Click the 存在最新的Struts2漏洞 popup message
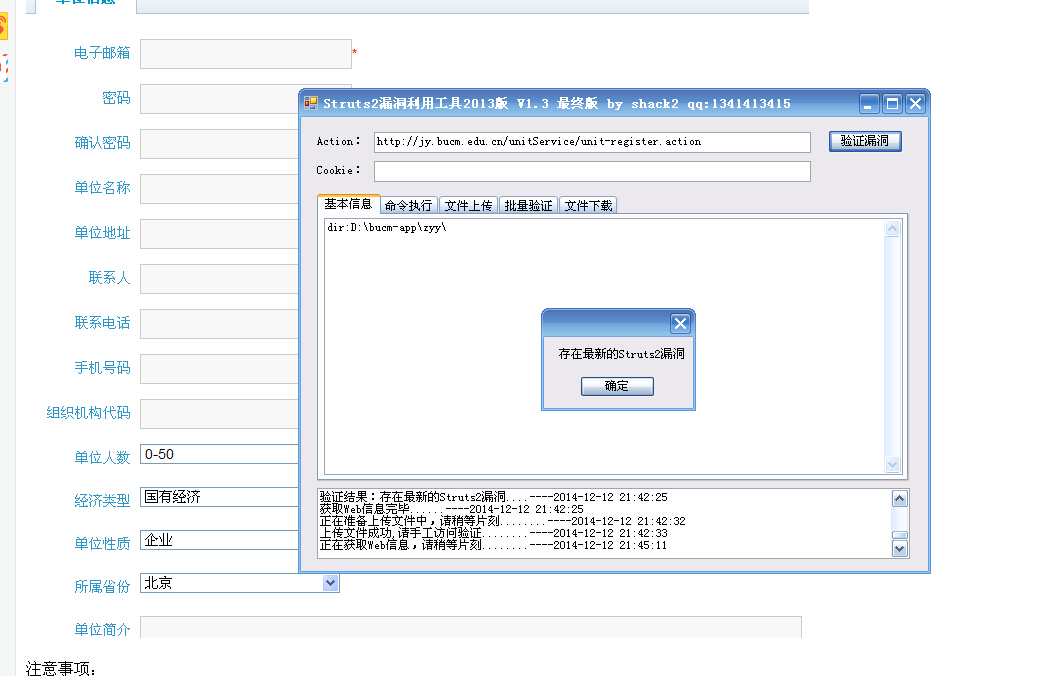The height and width of the screenshot is (676, 1060). [621, 354]
